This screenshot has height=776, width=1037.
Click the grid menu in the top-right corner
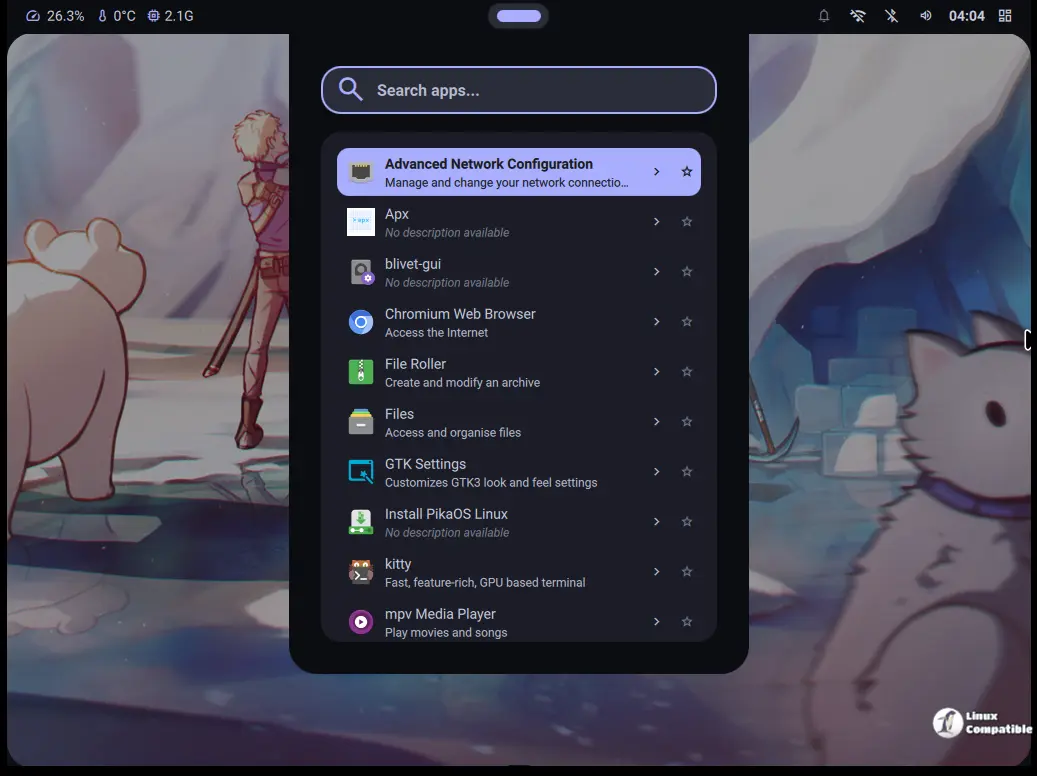(x=1005, y=15)
